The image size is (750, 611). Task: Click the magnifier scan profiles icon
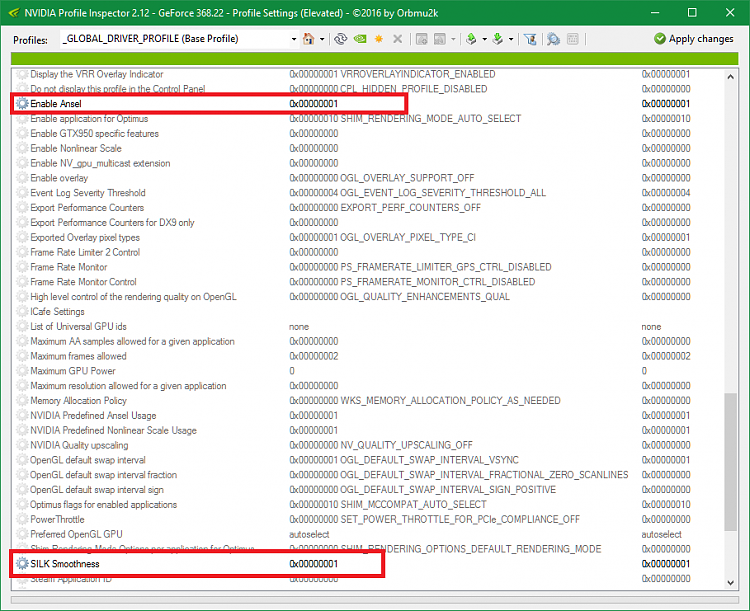click(x=553, y=39)
